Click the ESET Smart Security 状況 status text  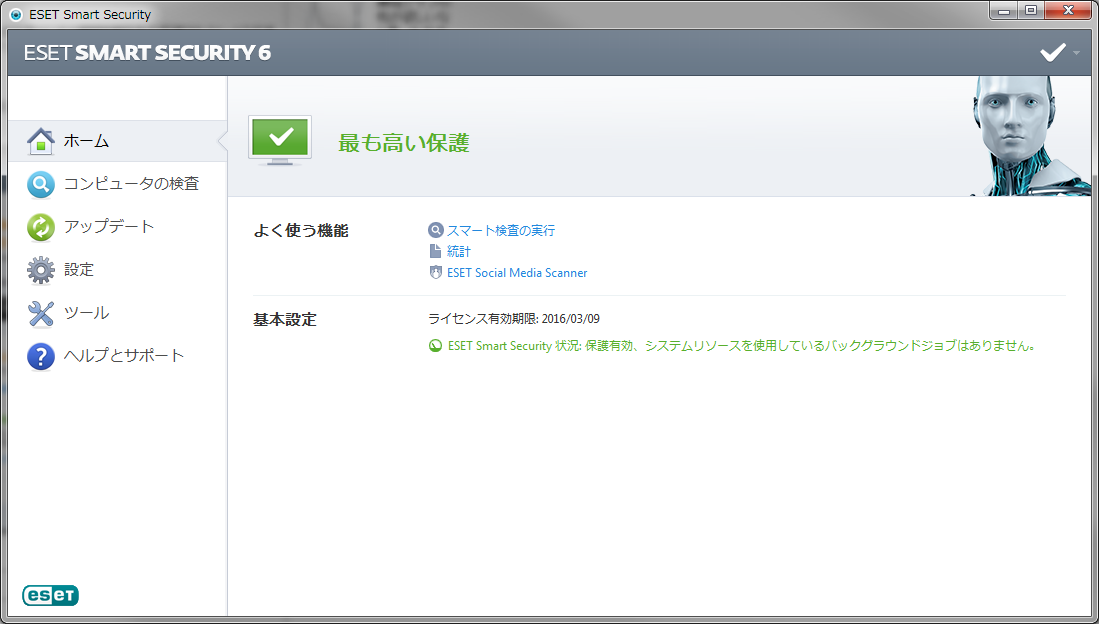point(742,346)
